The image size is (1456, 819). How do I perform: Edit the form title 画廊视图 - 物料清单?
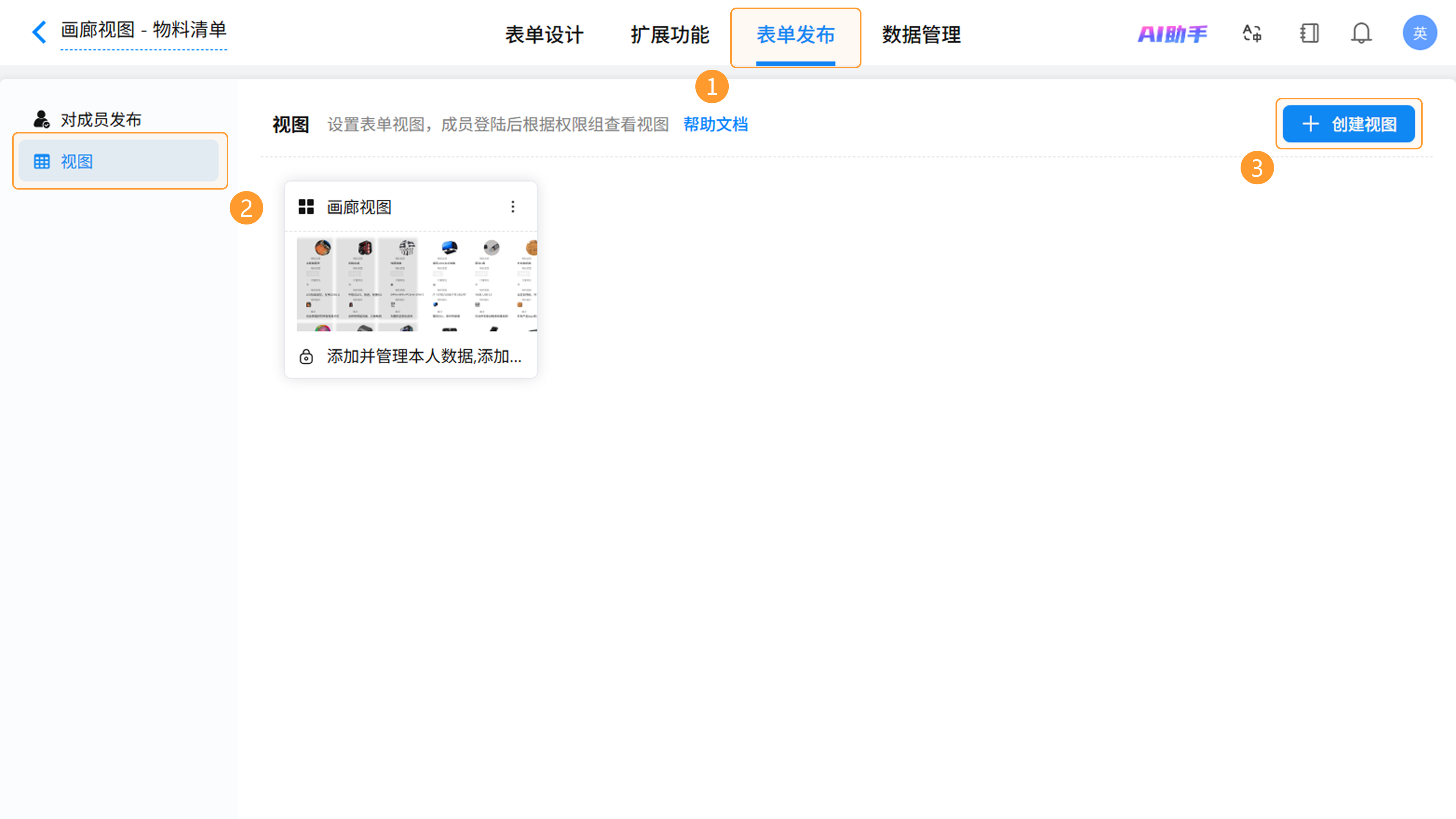pyautogui.click(x=144, y=30)
